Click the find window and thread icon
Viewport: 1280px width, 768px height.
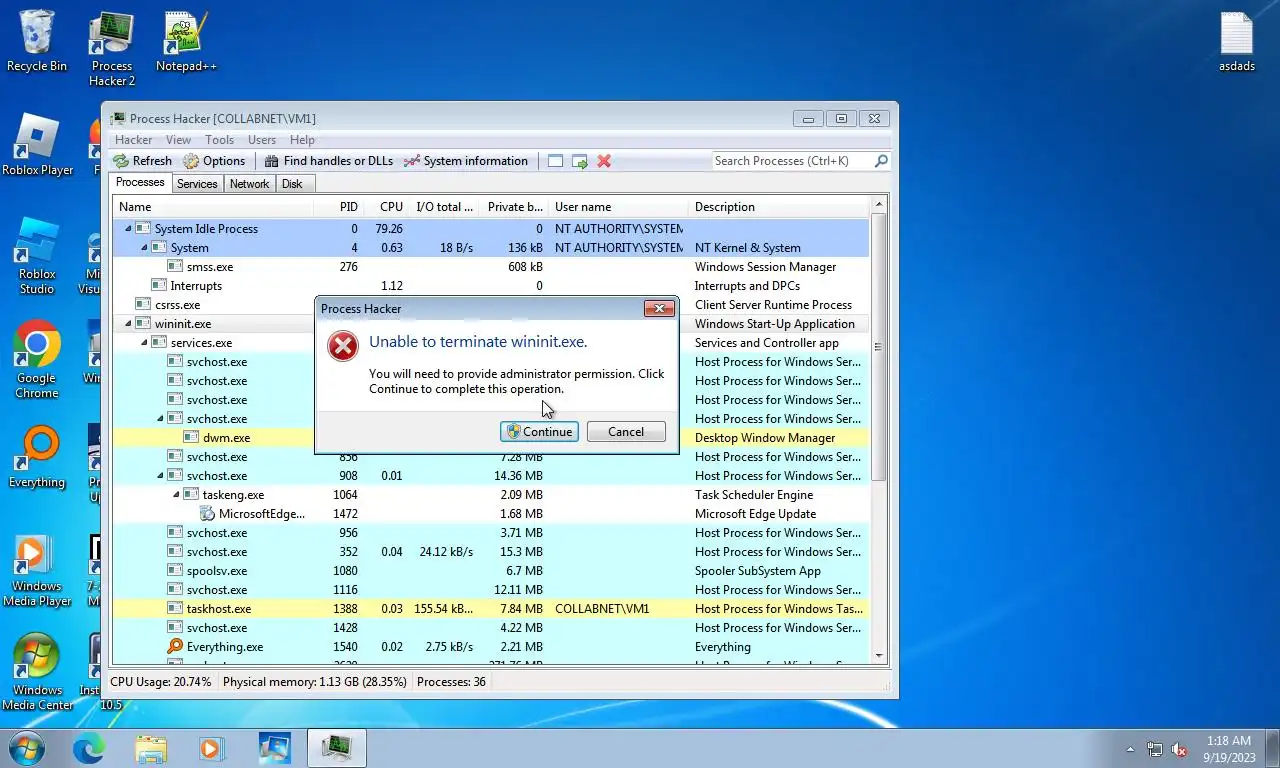click(579, 161)
